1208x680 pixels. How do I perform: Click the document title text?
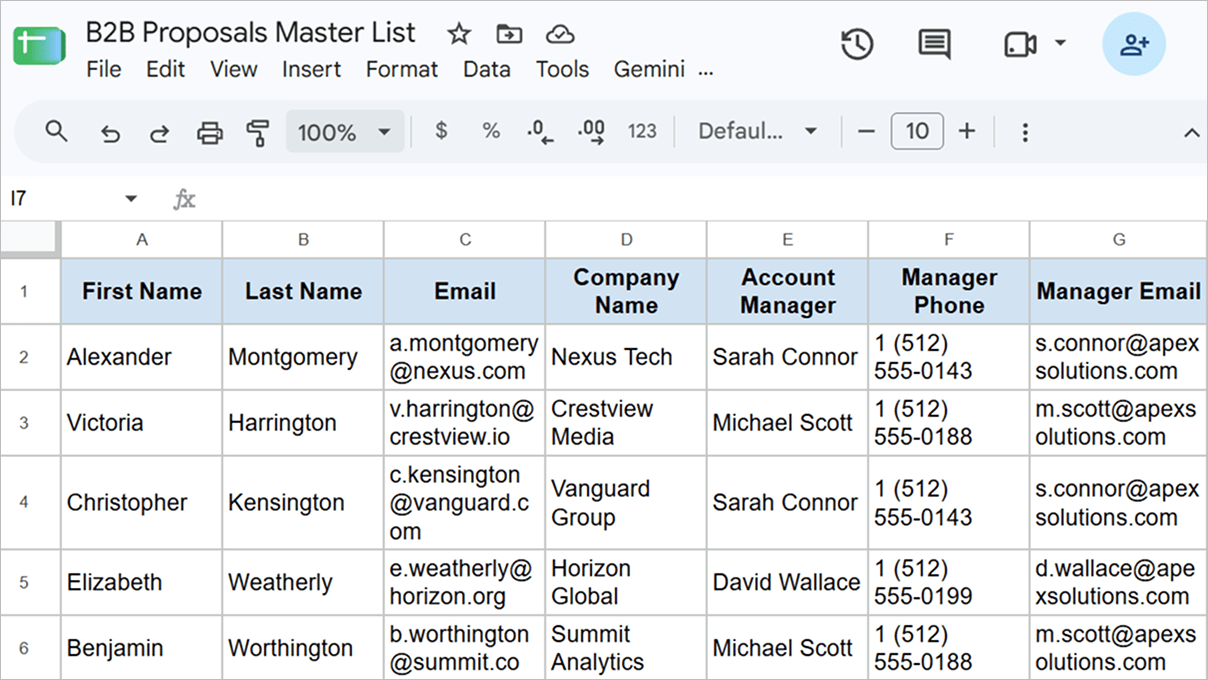tap(250, 32)
